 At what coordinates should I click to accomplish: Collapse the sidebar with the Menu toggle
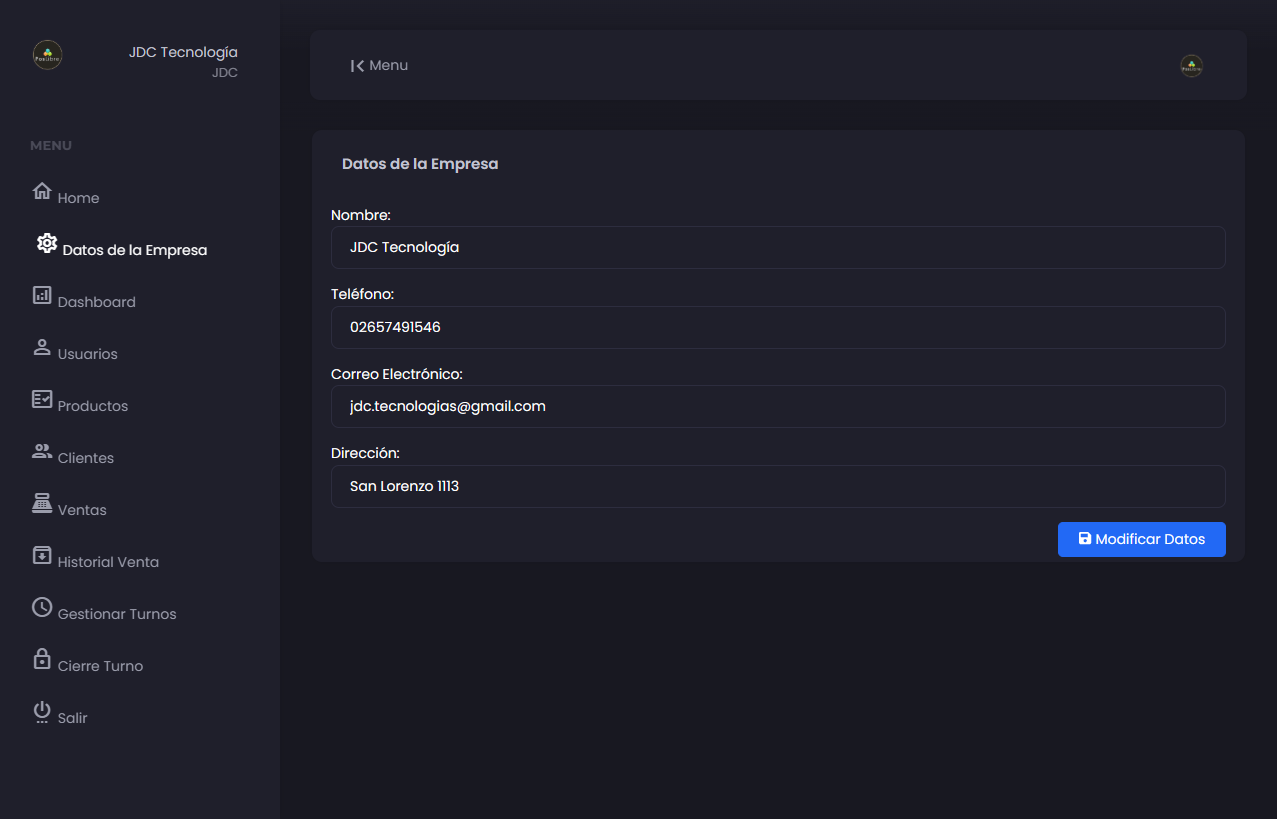379,66
